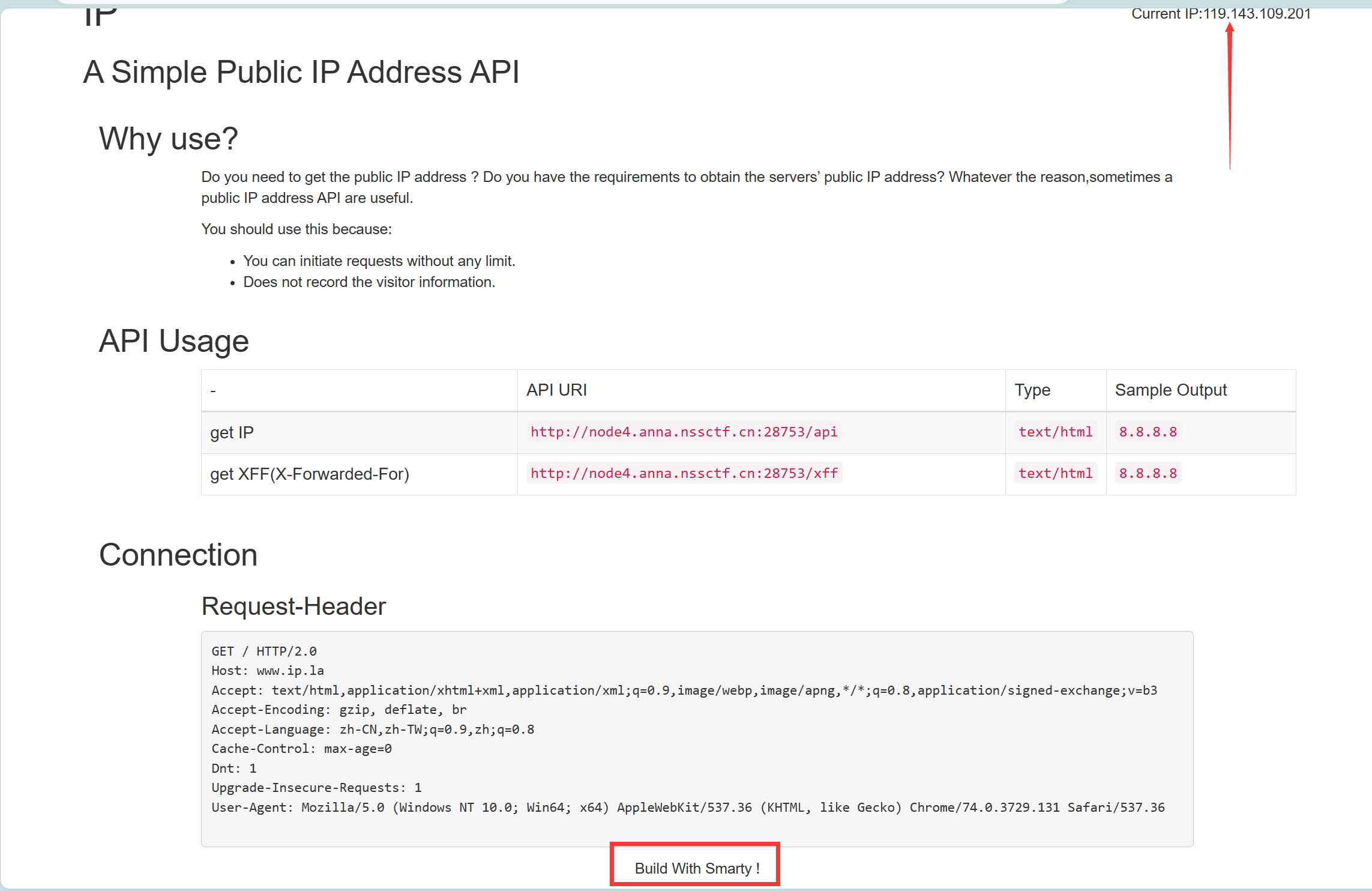Click the 'API Usage' heading

[173, 340]
